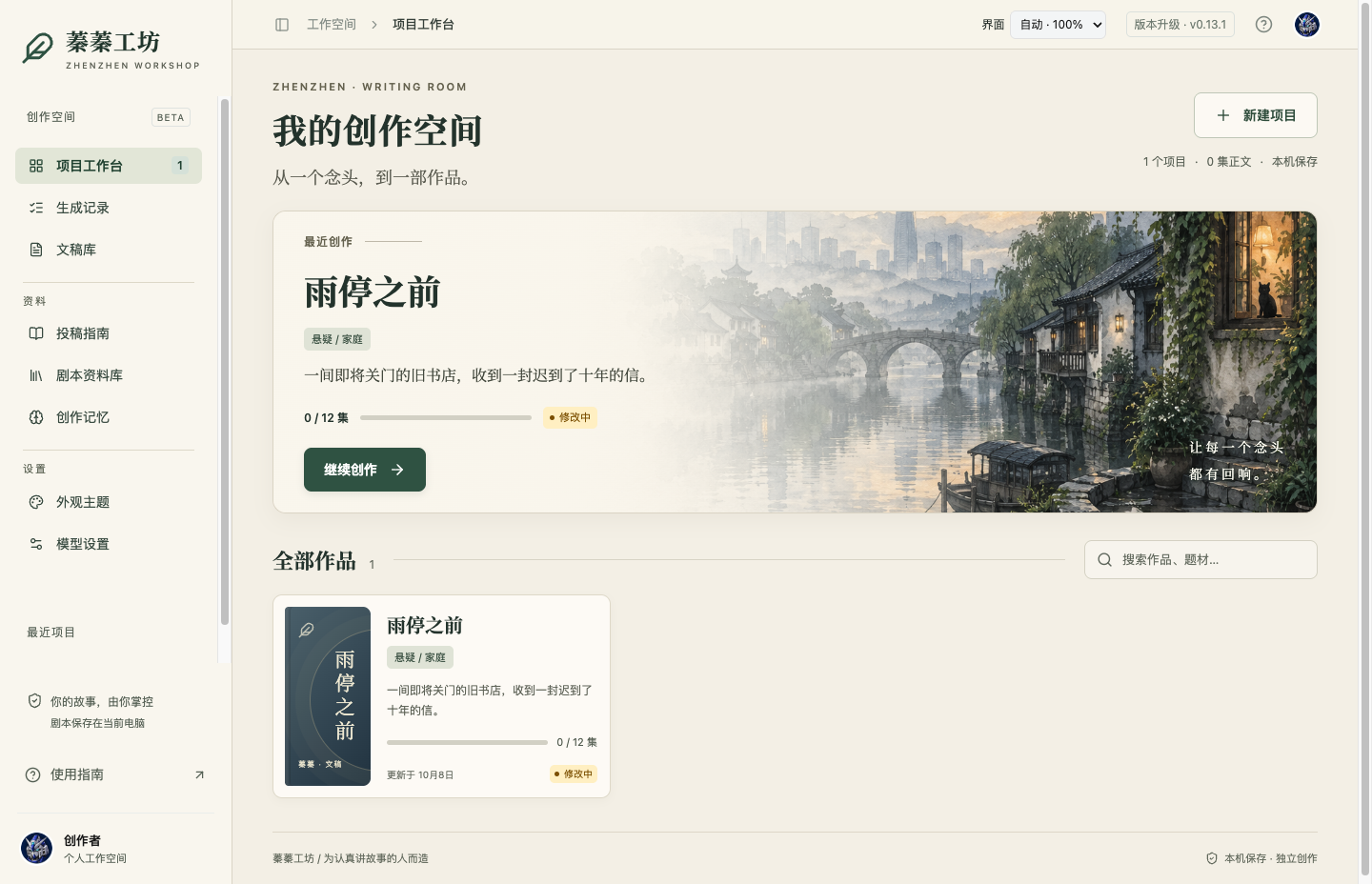Click the 本机保存 · 独立创作 footer text
This screenshot has width=1372, height=884.
pos(1271,858)
